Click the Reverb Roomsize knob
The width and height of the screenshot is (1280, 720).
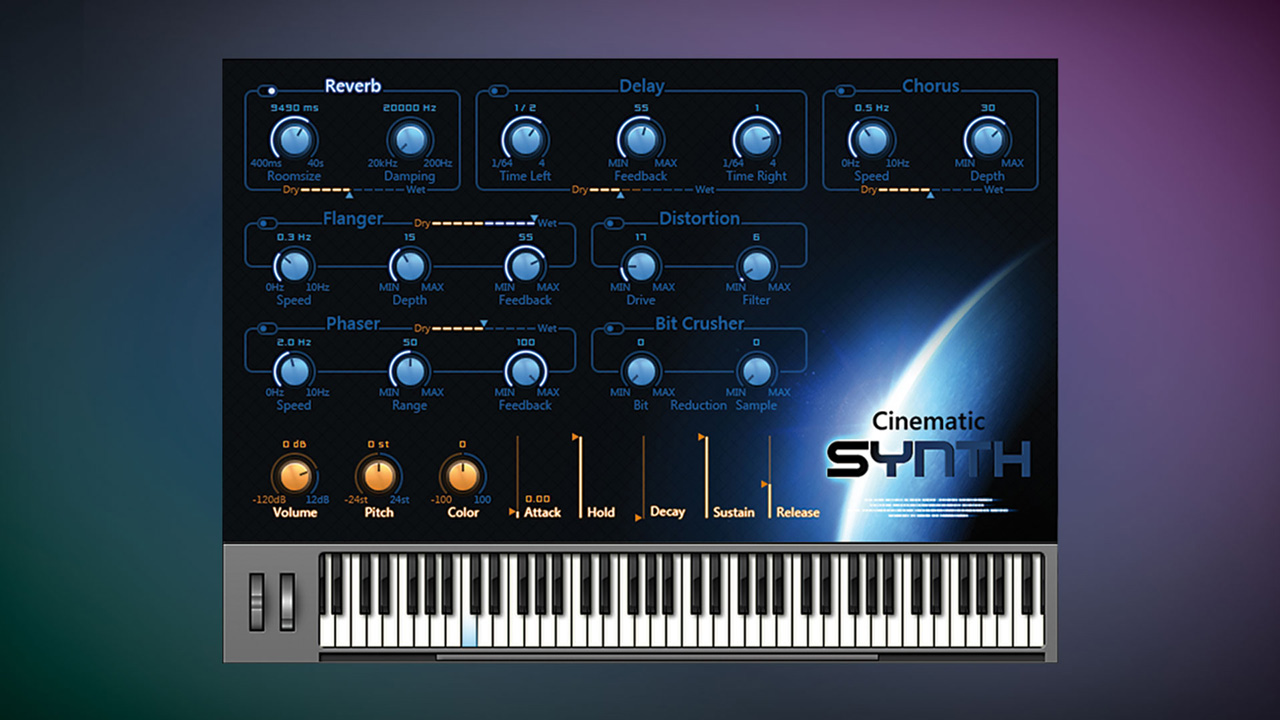coord(294,139)
